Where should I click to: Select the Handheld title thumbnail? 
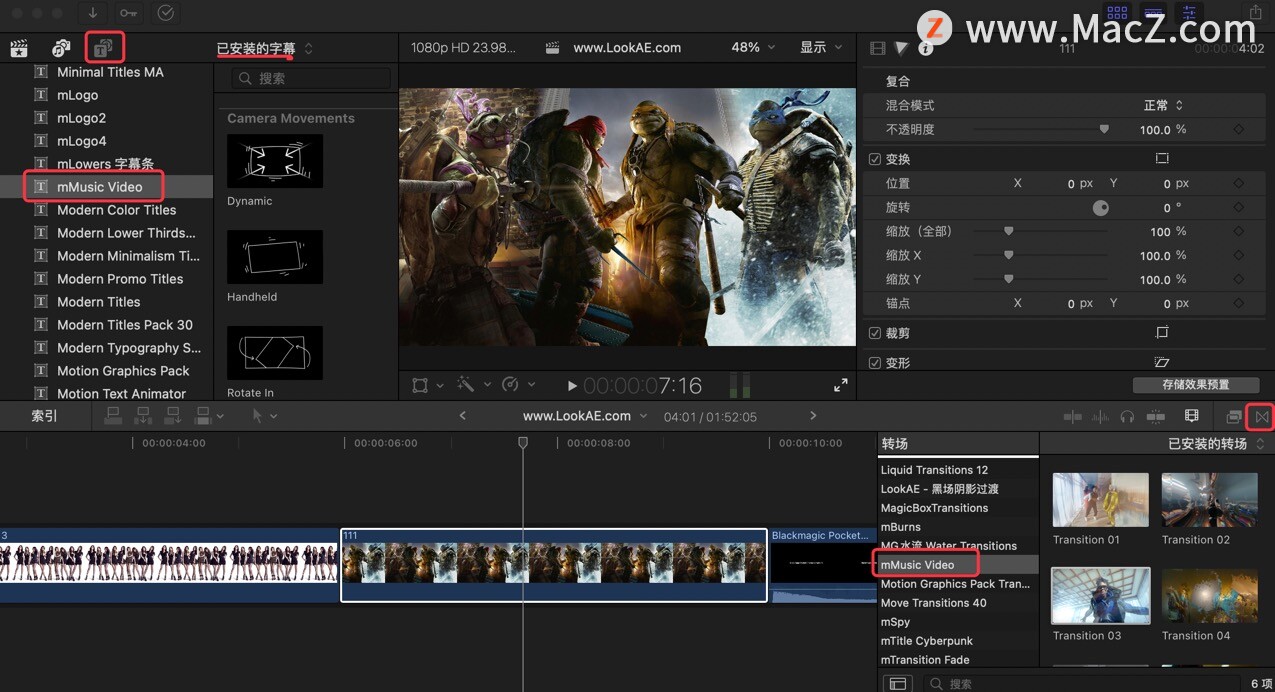[275, 257]
